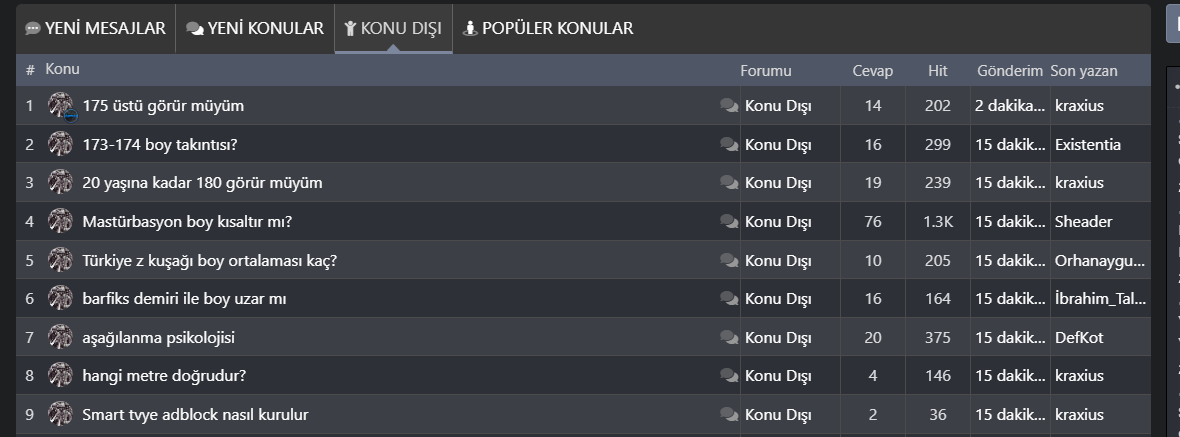The image size is (1180, 437).
Task: Open Existentia's user profile link
Action: click(1087, 145)
